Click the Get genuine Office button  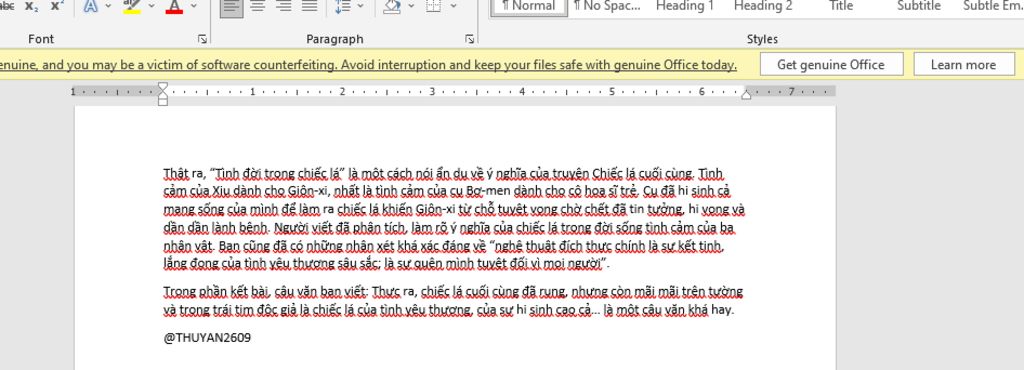(831, 65)
